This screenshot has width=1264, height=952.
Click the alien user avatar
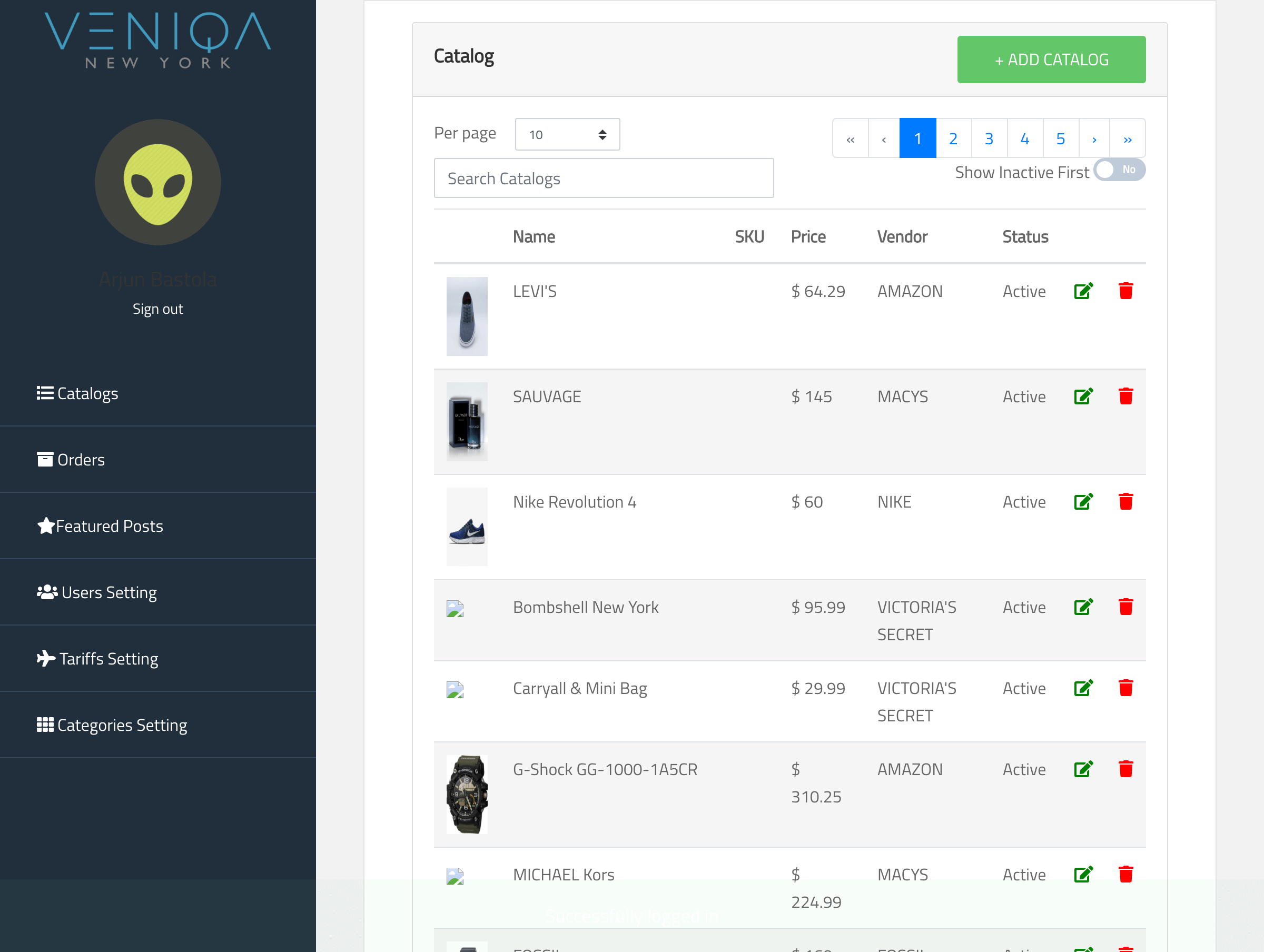click(157, 182)
